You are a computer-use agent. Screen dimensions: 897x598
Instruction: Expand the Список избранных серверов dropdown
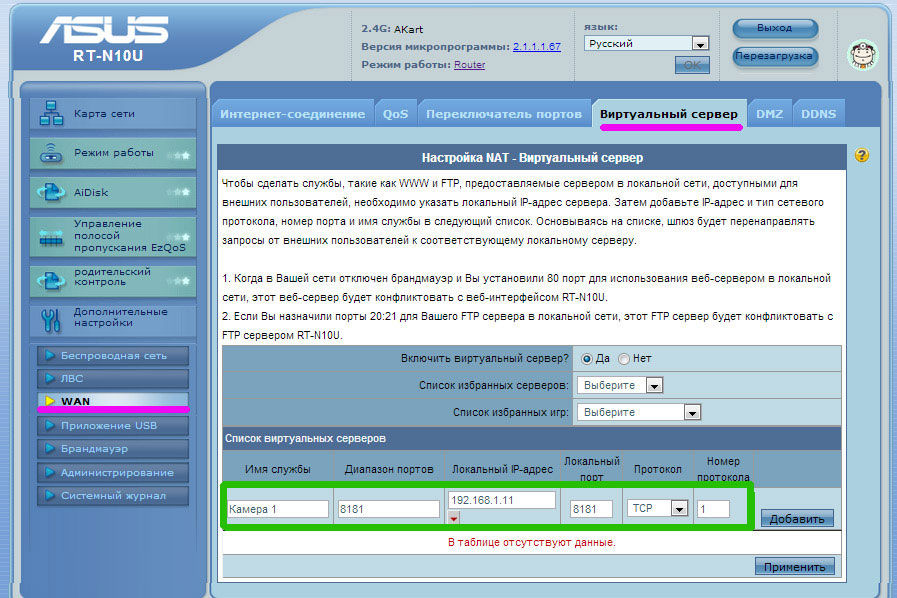[620, 385]
